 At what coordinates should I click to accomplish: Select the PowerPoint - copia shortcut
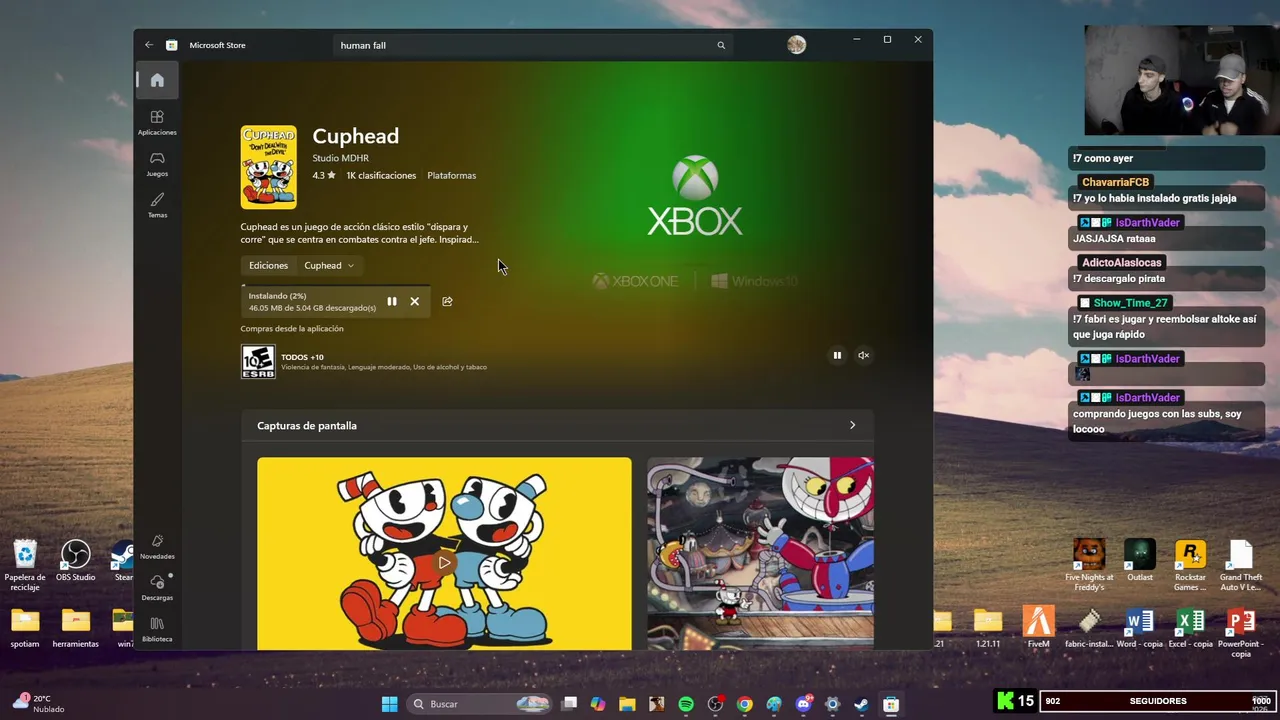[x=1240, y=633]
